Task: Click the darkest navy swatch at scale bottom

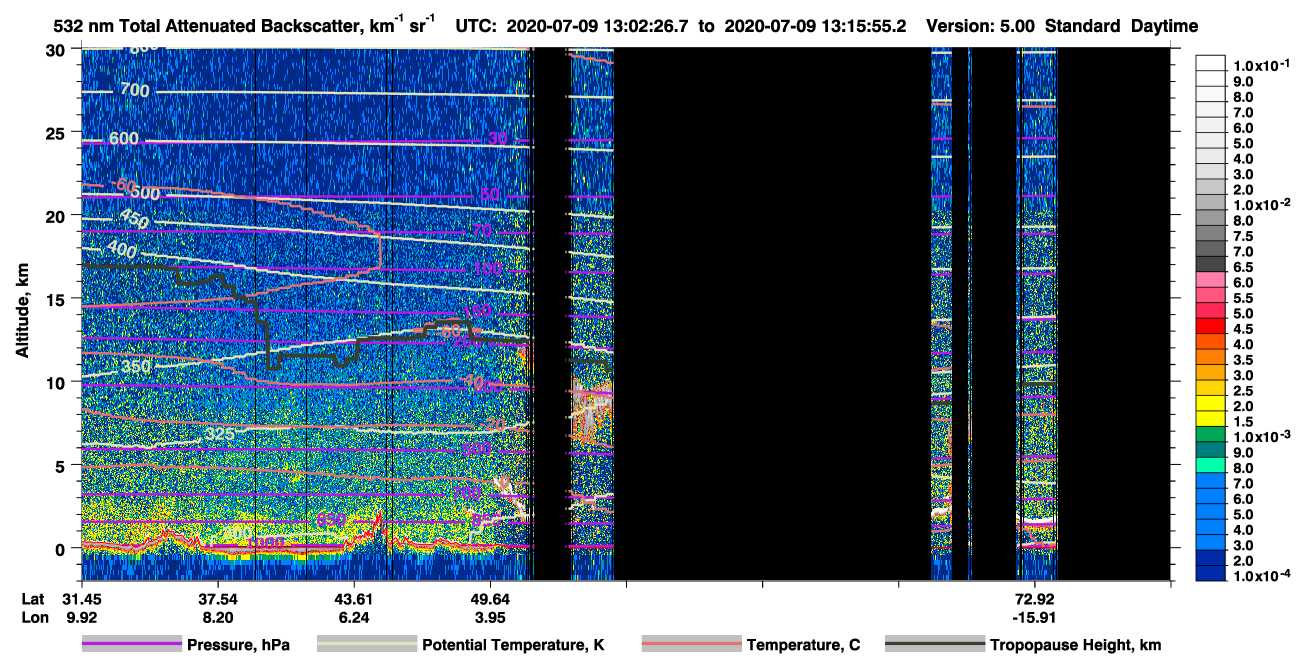Action: (x=1211, y=573)
